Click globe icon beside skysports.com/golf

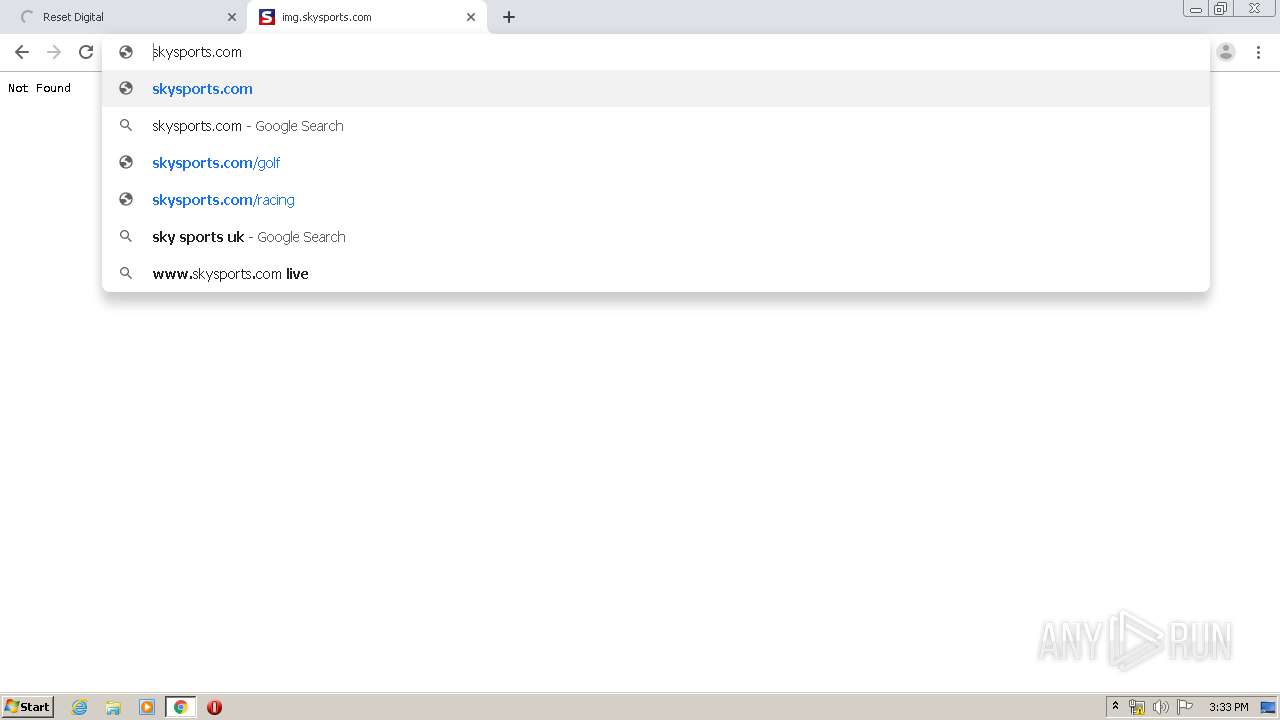pos(126,162)
